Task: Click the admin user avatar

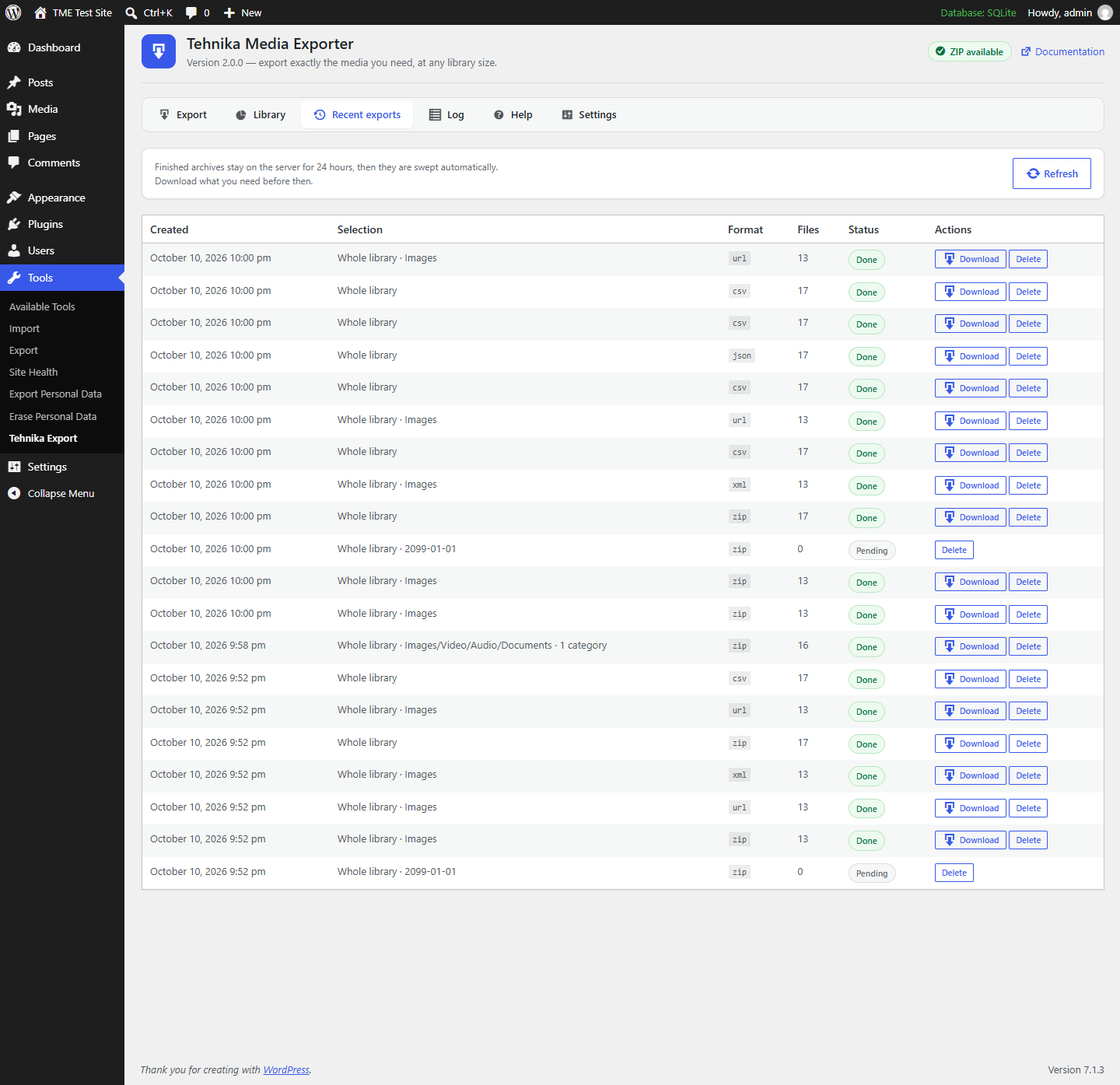Action: 1104,12
